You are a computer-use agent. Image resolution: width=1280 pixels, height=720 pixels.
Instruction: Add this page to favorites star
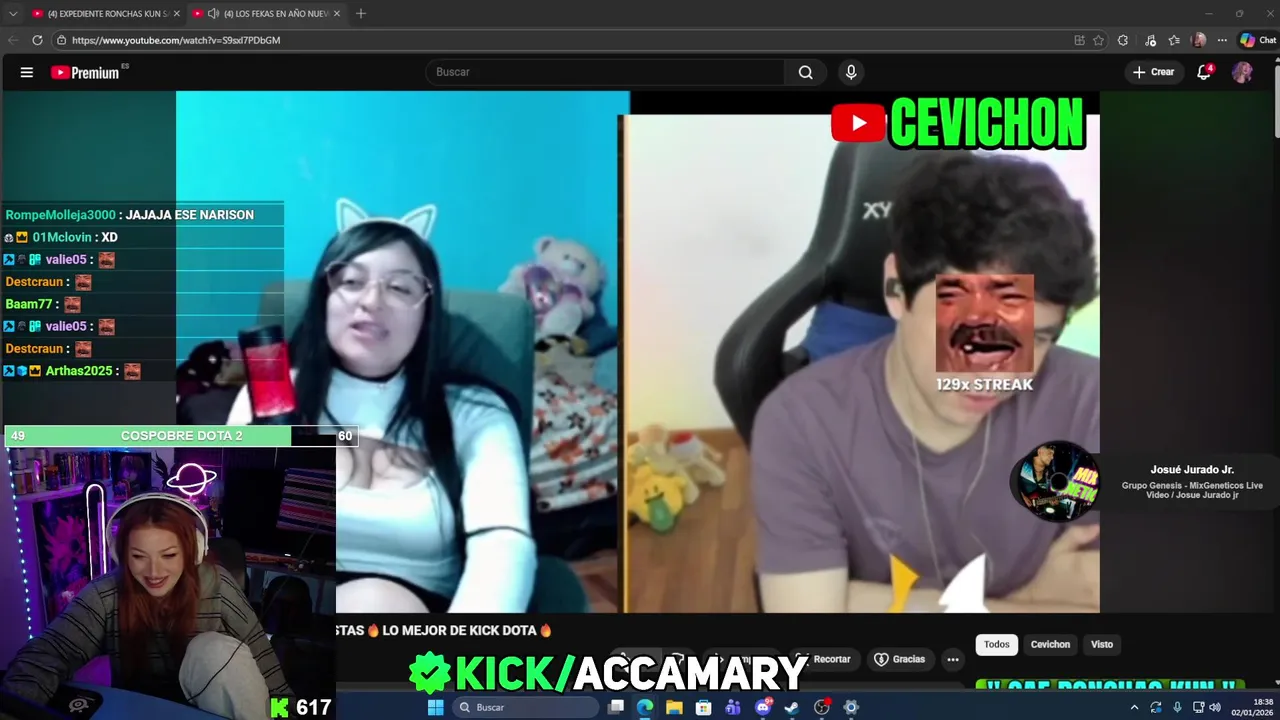point(1098,40)
